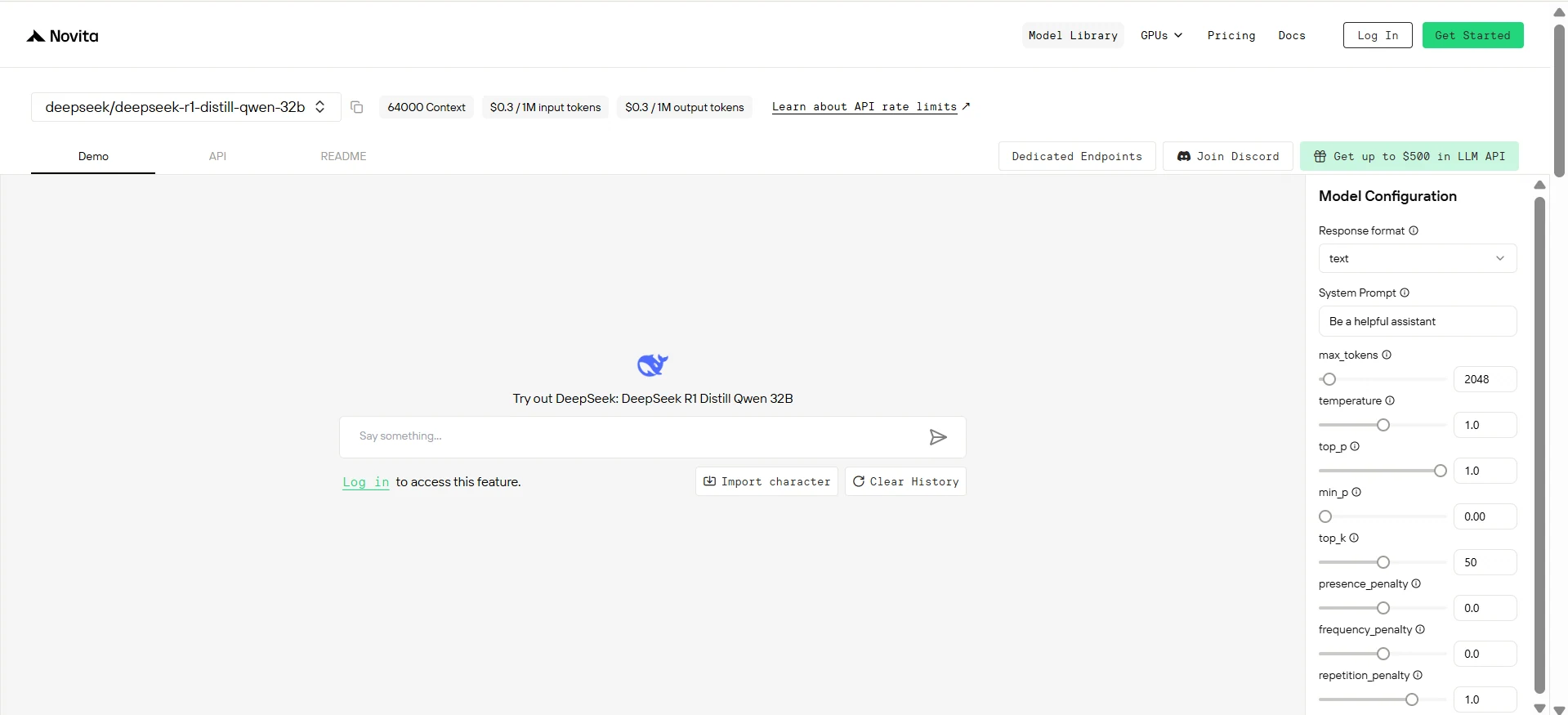Show info tooltip for repetition_penalty
This screenshot has width=1568, height=715.
tap(1418, 675)
